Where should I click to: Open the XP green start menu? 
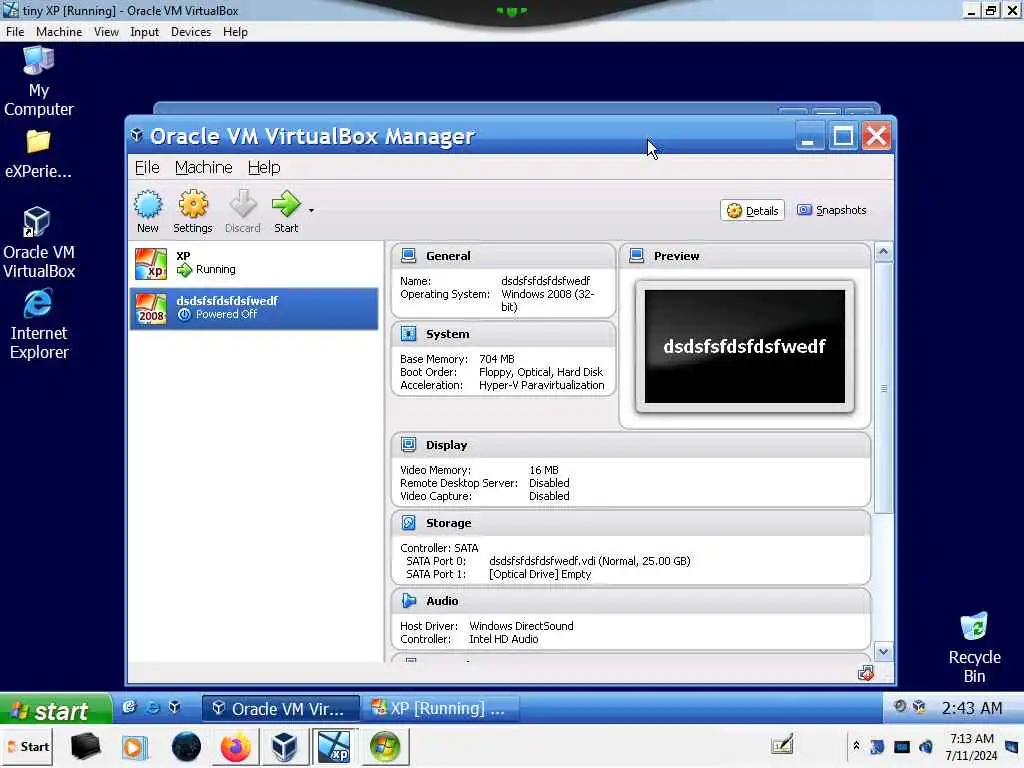(56, 710)
